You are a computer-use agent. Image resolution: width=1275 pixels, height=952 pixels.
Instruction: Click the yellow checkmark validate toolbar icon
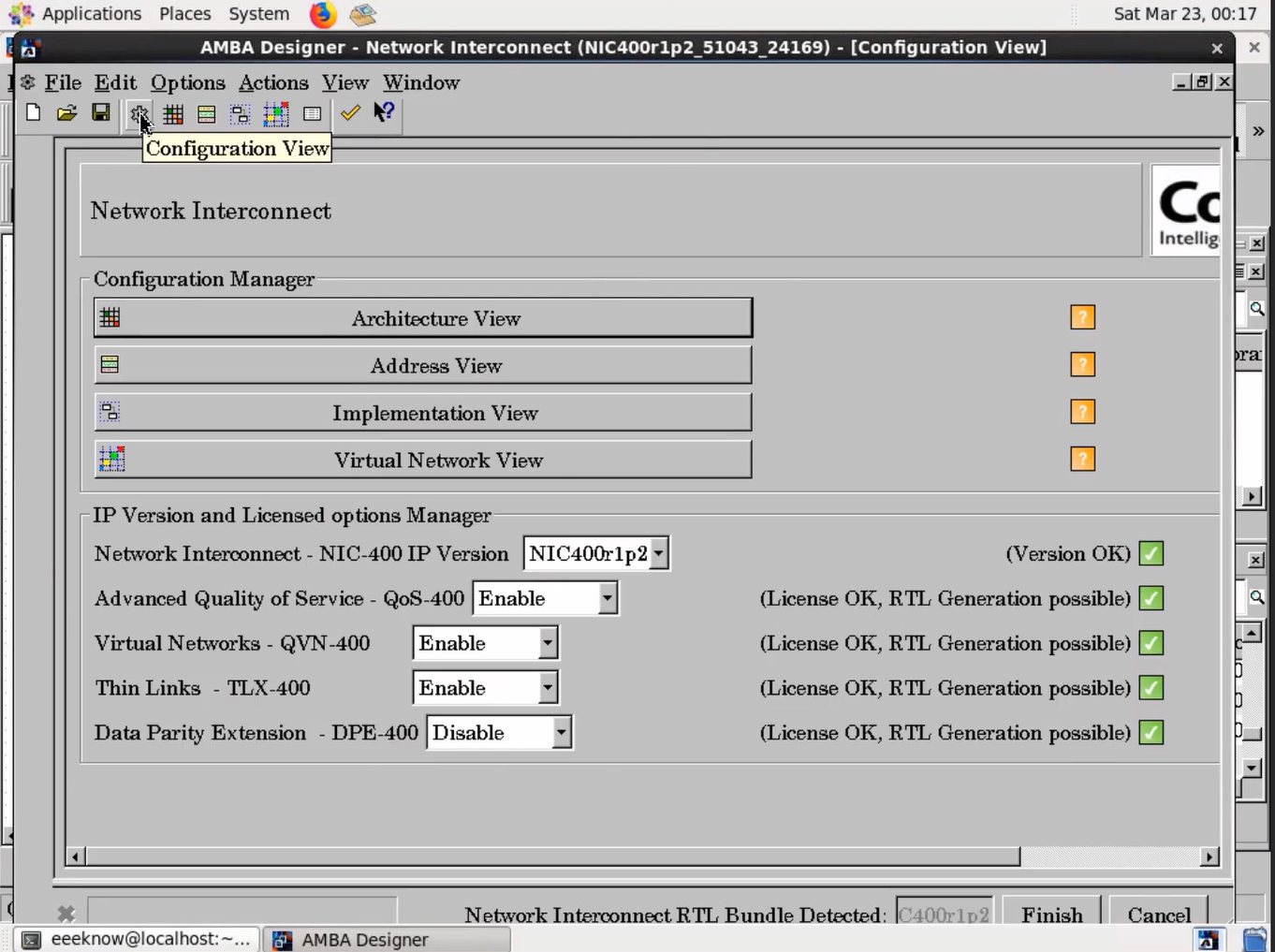(x=350, y=113)
